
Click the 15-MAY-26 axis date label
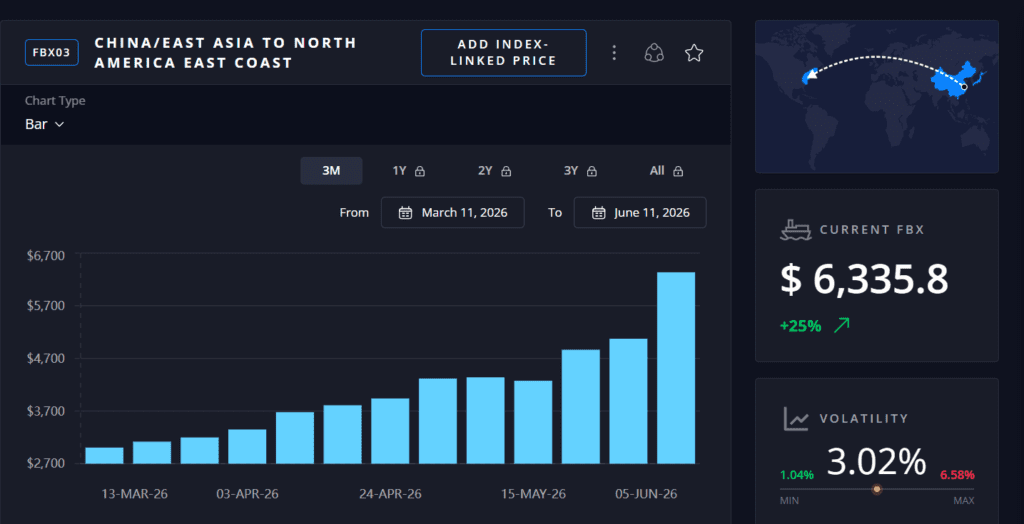coord(534,494)
